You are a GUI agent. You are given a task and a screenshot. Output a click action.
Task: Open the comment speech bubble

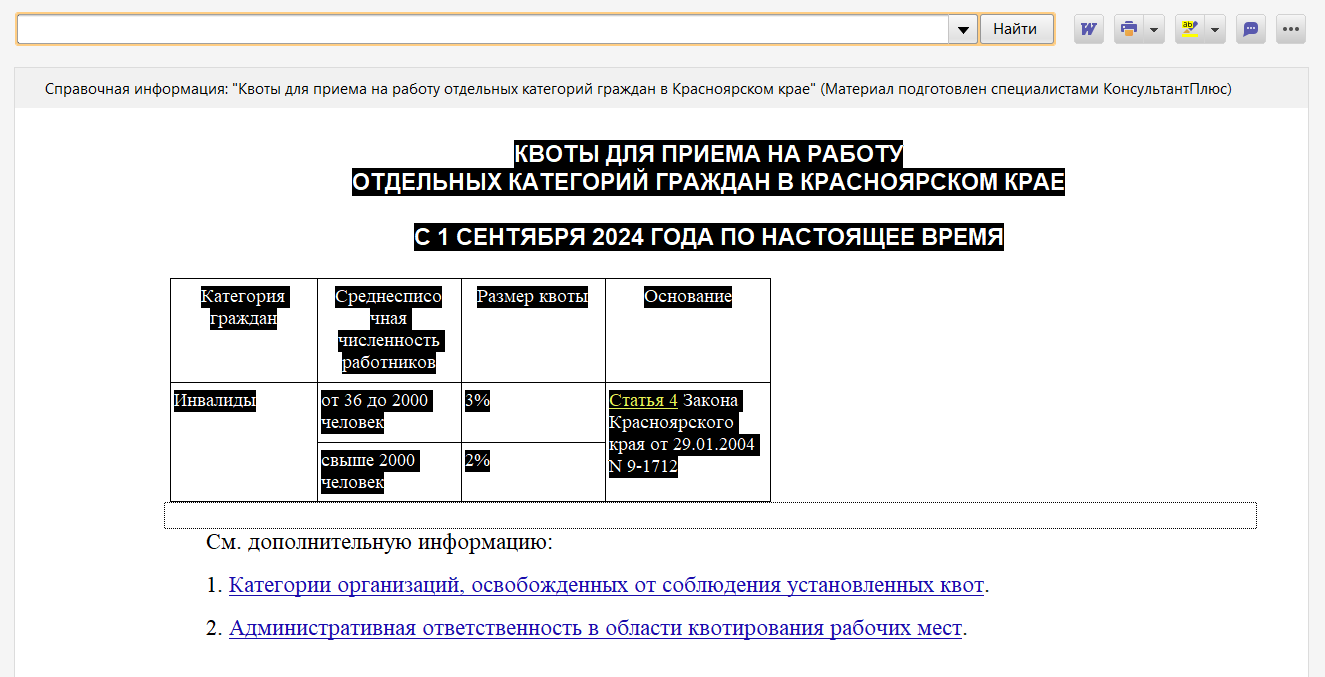pos(1250,29)
